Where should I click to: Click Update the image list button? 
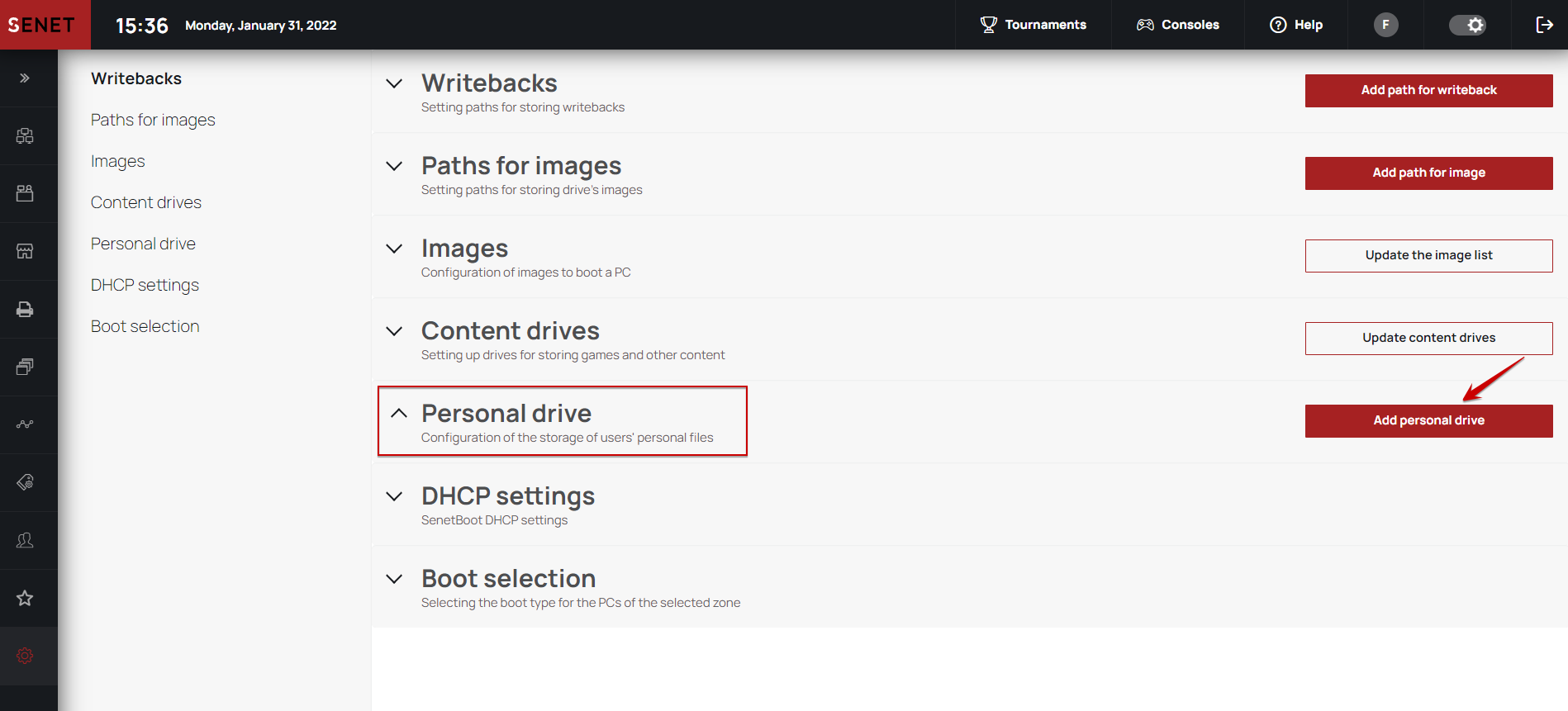click(1428, 255)
